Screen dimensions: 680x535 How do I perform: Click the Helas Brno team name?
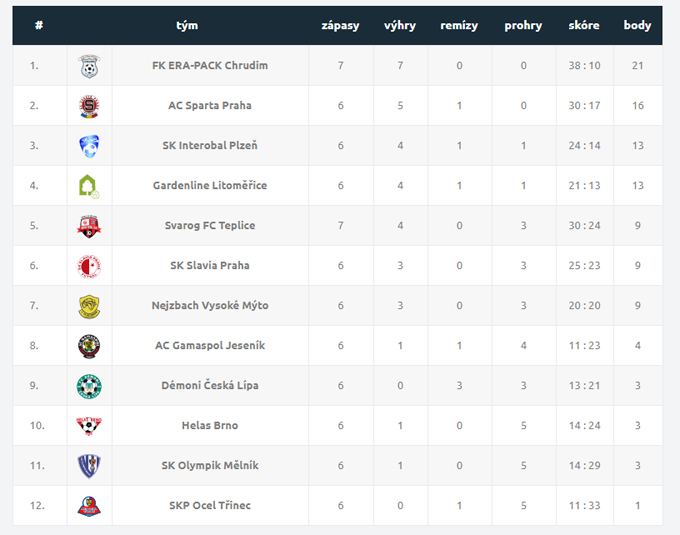click(210, 425)
